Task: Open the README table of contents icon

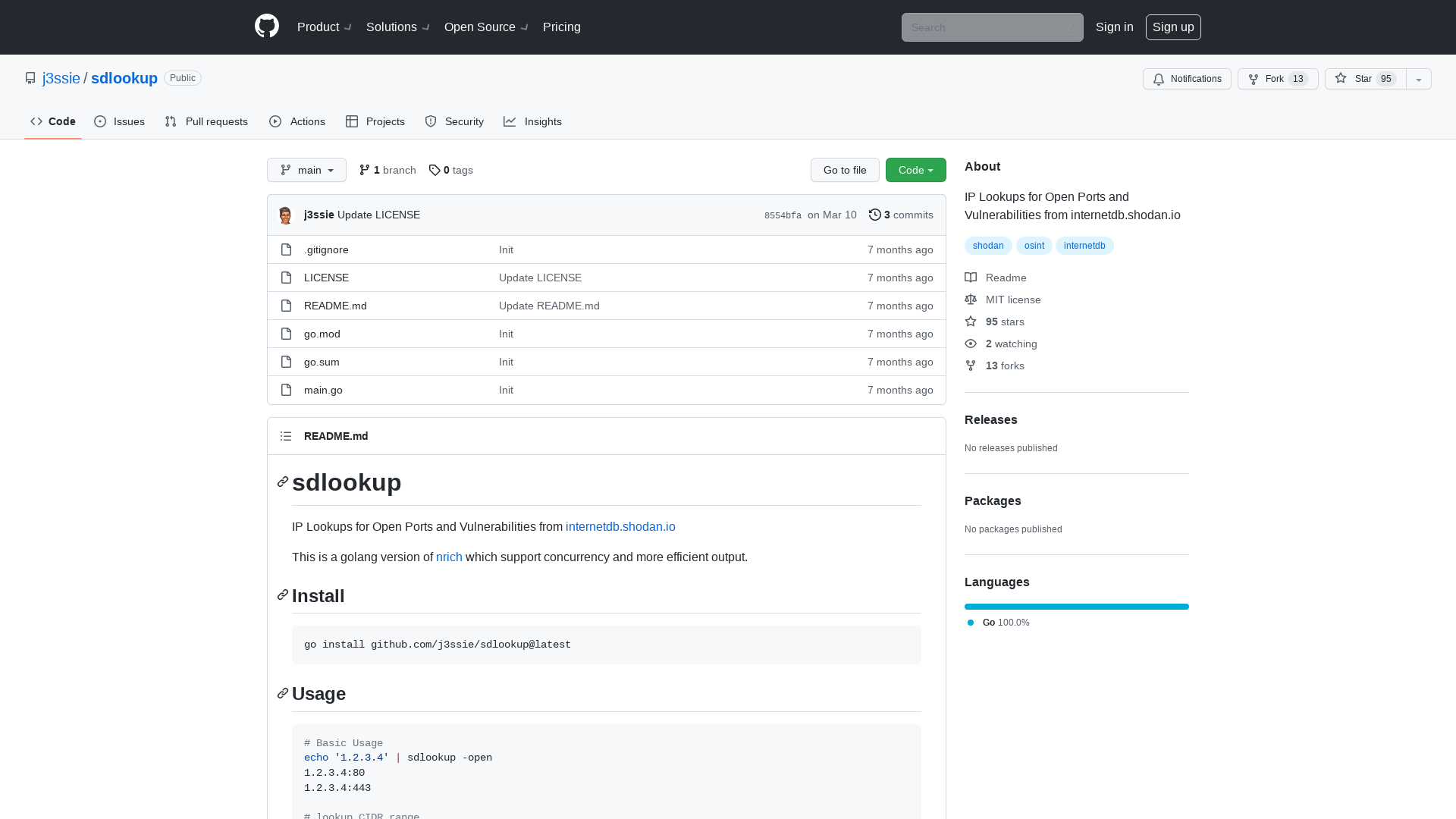Action: click(x=286, y=436)
